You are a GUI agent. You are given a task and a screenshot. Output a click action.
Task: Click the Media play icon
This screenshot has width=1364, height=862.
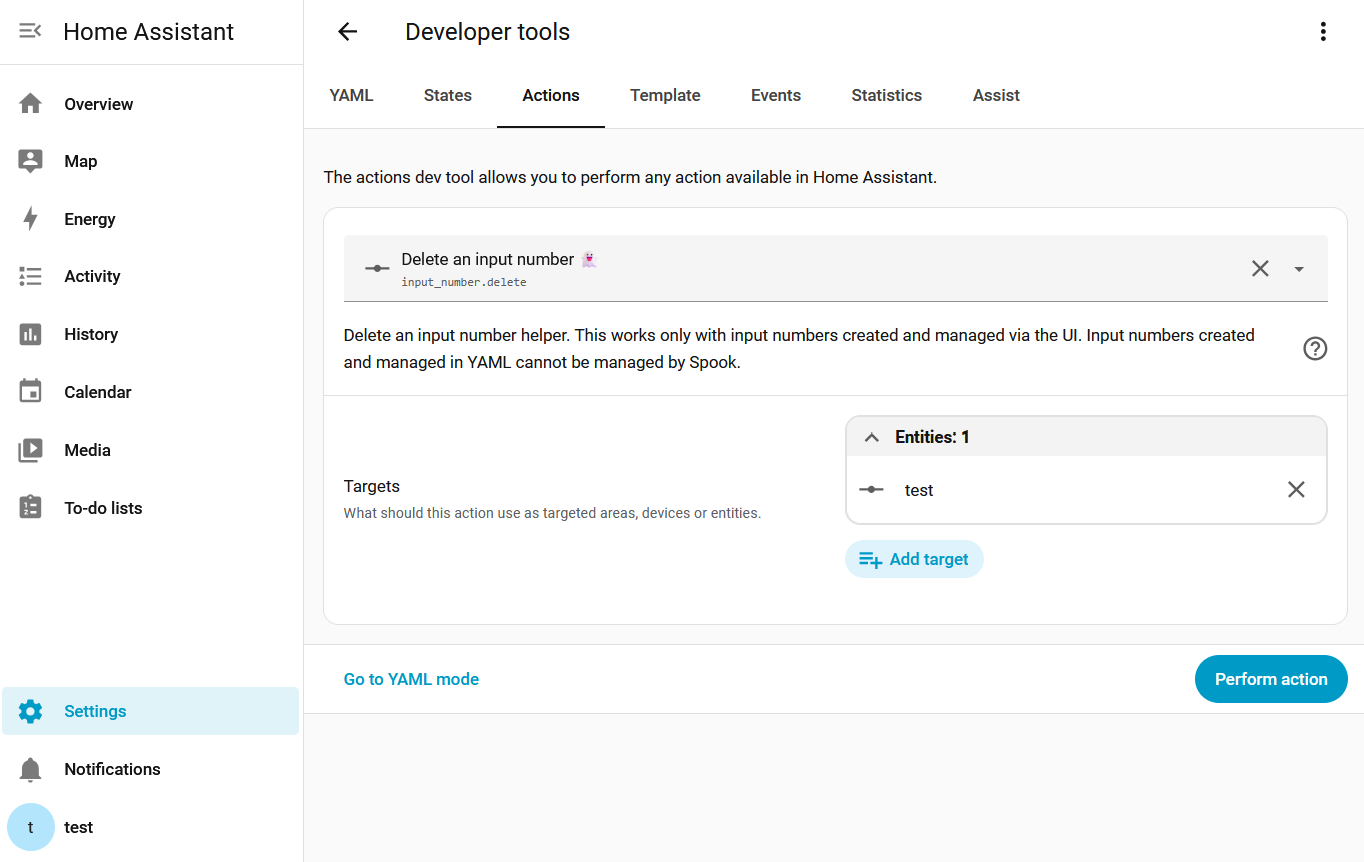[30, 450]
